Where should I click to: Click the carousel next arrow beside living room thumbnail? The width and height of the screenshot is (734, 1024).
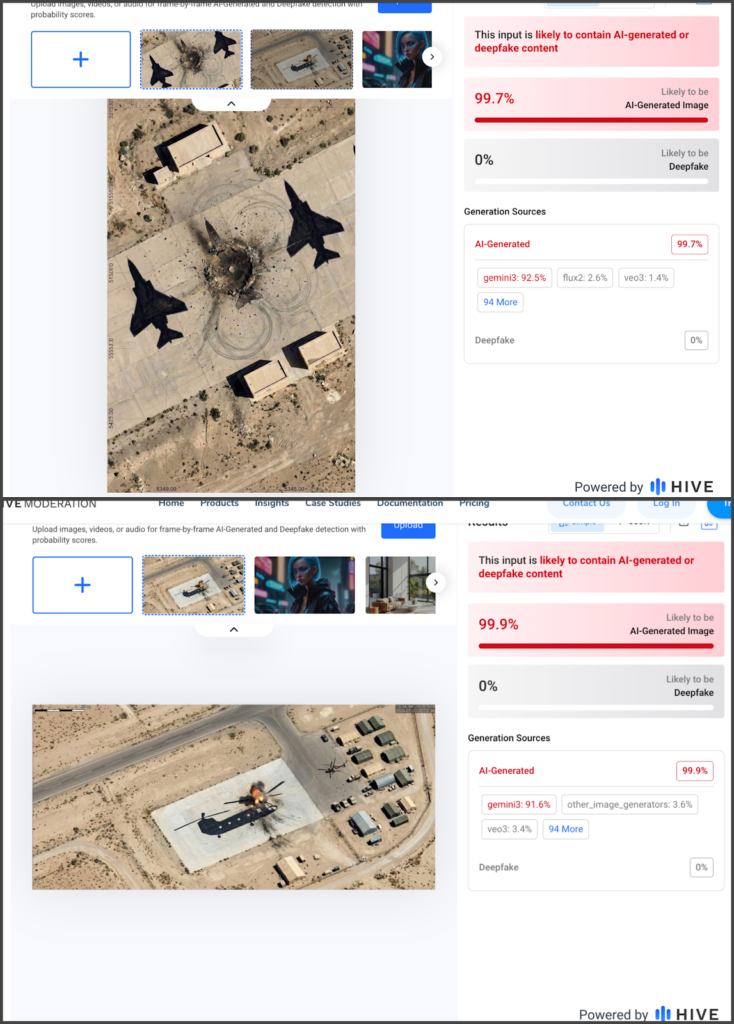[x=435, y=582]
